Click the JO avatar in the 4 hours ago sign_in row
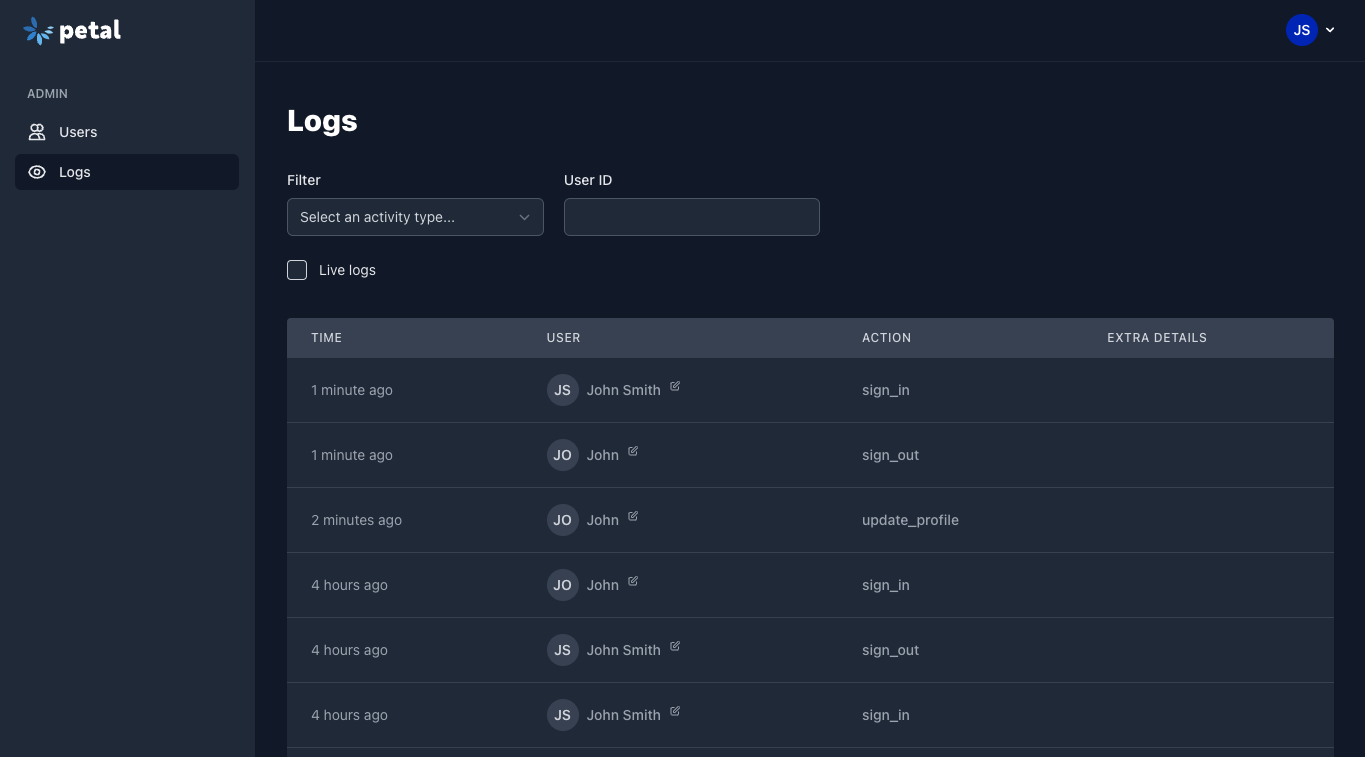Screen dimensions: 1365x757 [562, 585]
